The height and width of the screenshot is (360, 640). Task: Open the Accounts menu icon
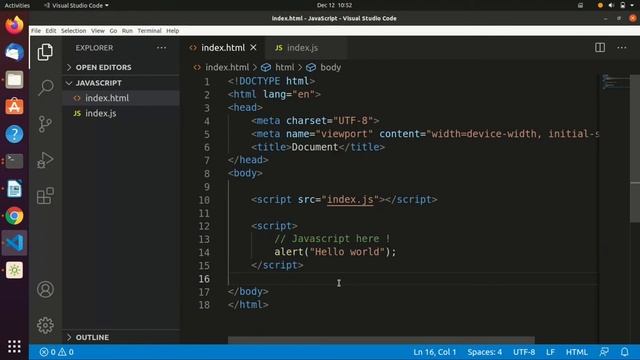(x=45, y=289)
